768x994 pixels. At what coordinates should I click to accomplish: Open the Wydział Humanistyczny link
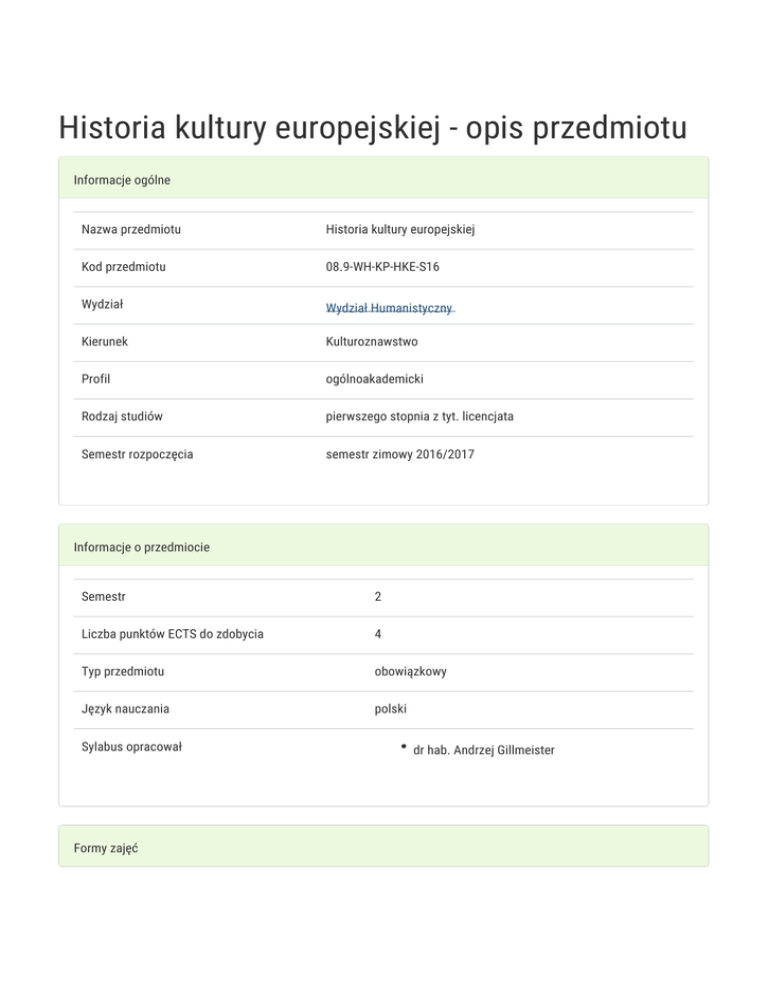[390, 307]
